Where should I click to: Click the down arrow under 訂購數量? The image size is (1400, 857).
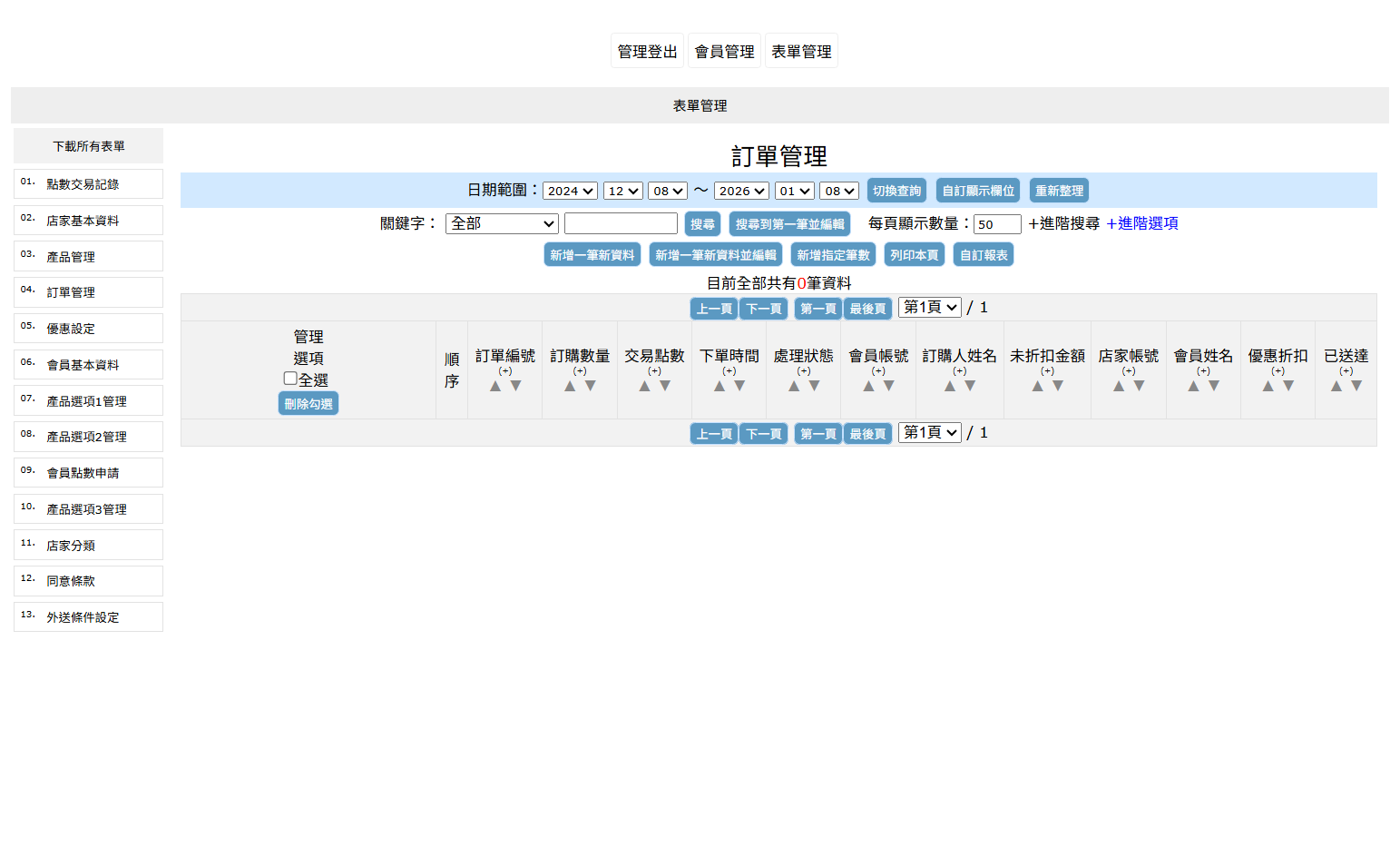[x=590, y=386]
